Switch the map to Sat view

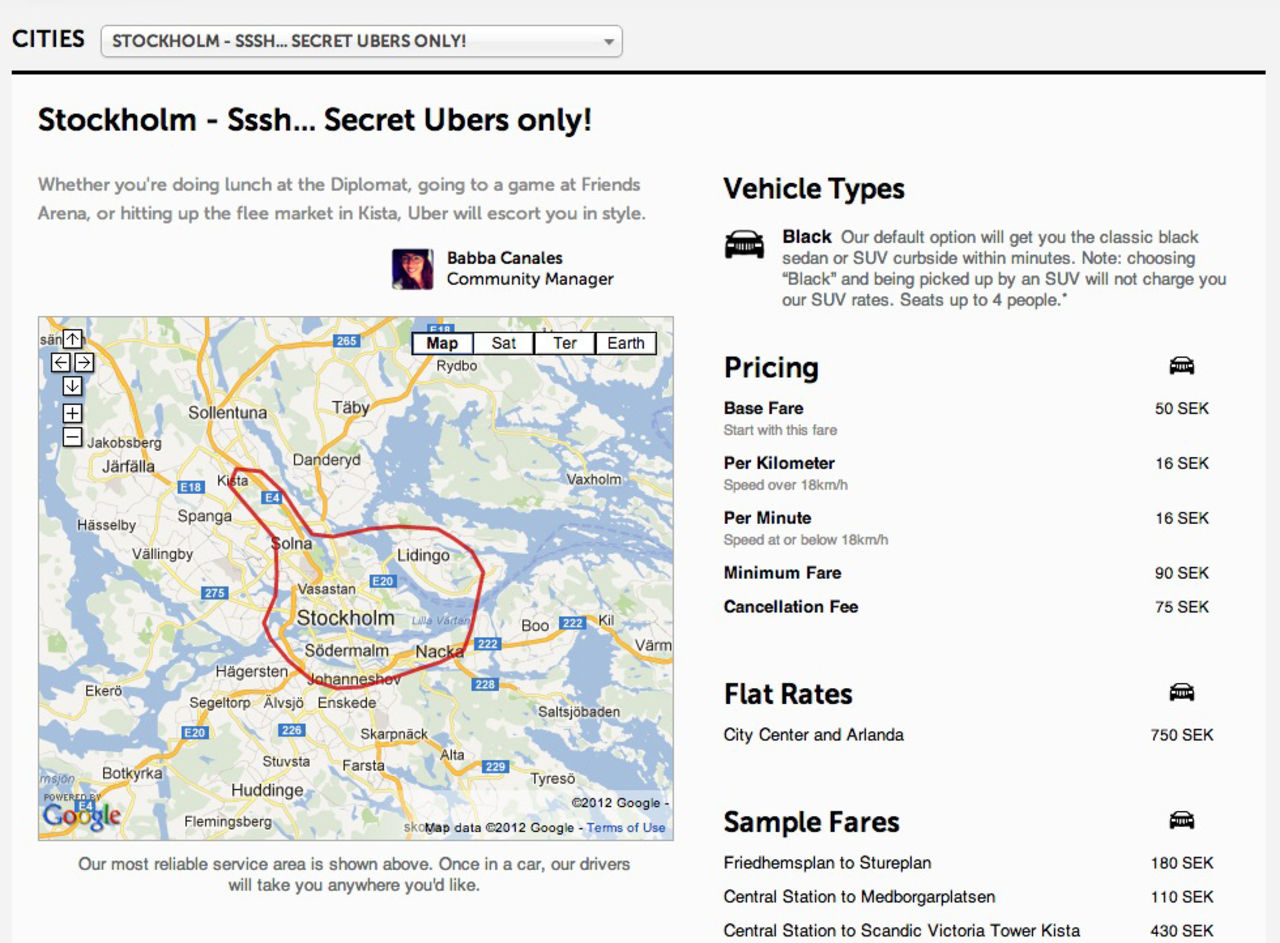pyautogui.click(x=502, y=343)
